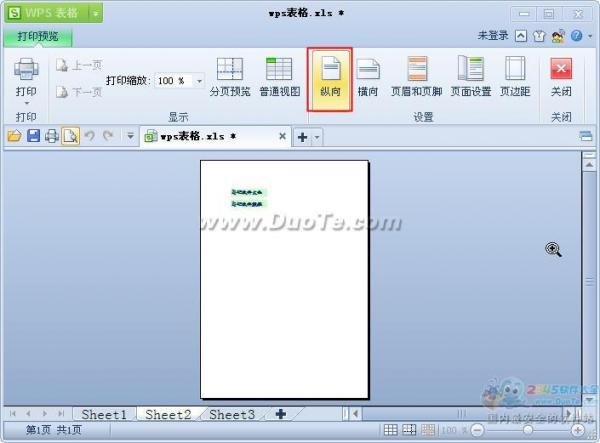Select the reading mode icon in status bar
The height and width of the screenshot is (443, 600).
[x=428, y=430]
